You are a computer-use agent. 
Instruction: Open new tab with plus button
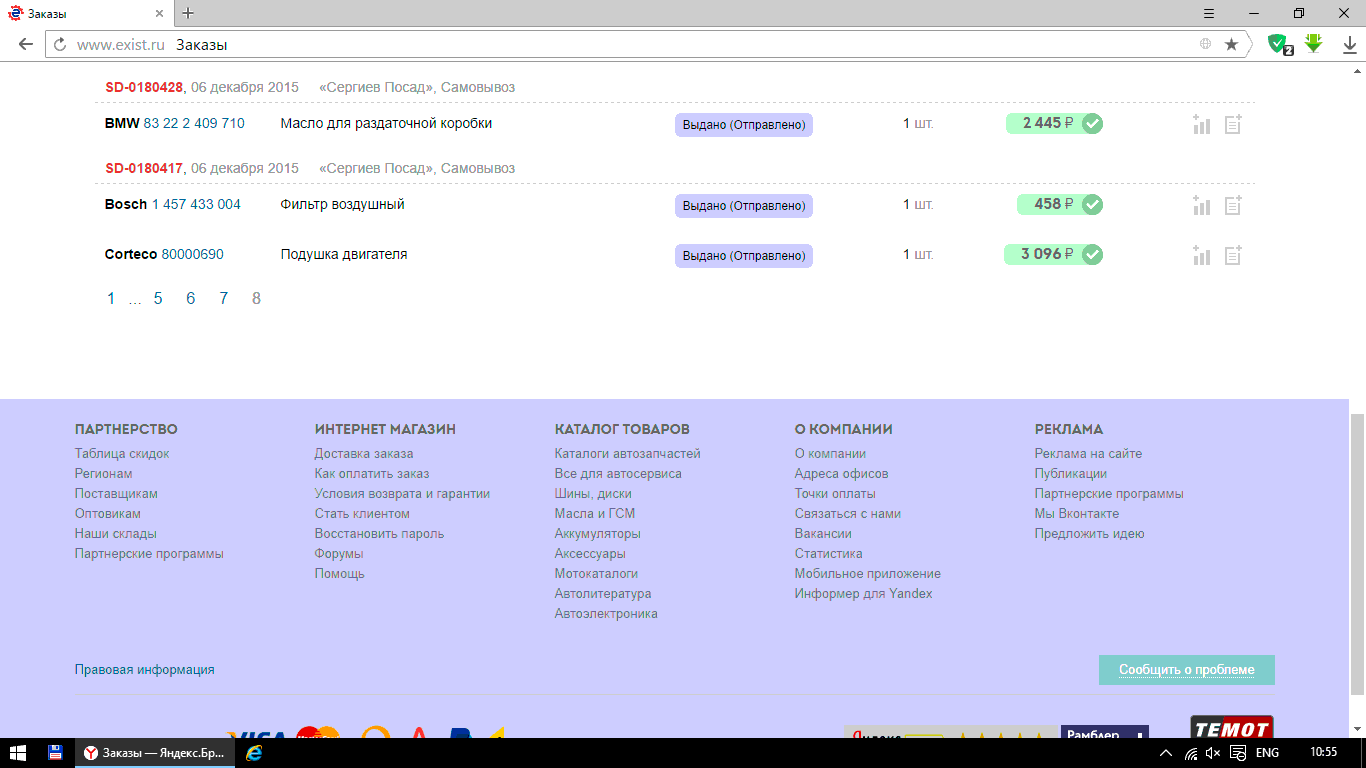point(188,13)
